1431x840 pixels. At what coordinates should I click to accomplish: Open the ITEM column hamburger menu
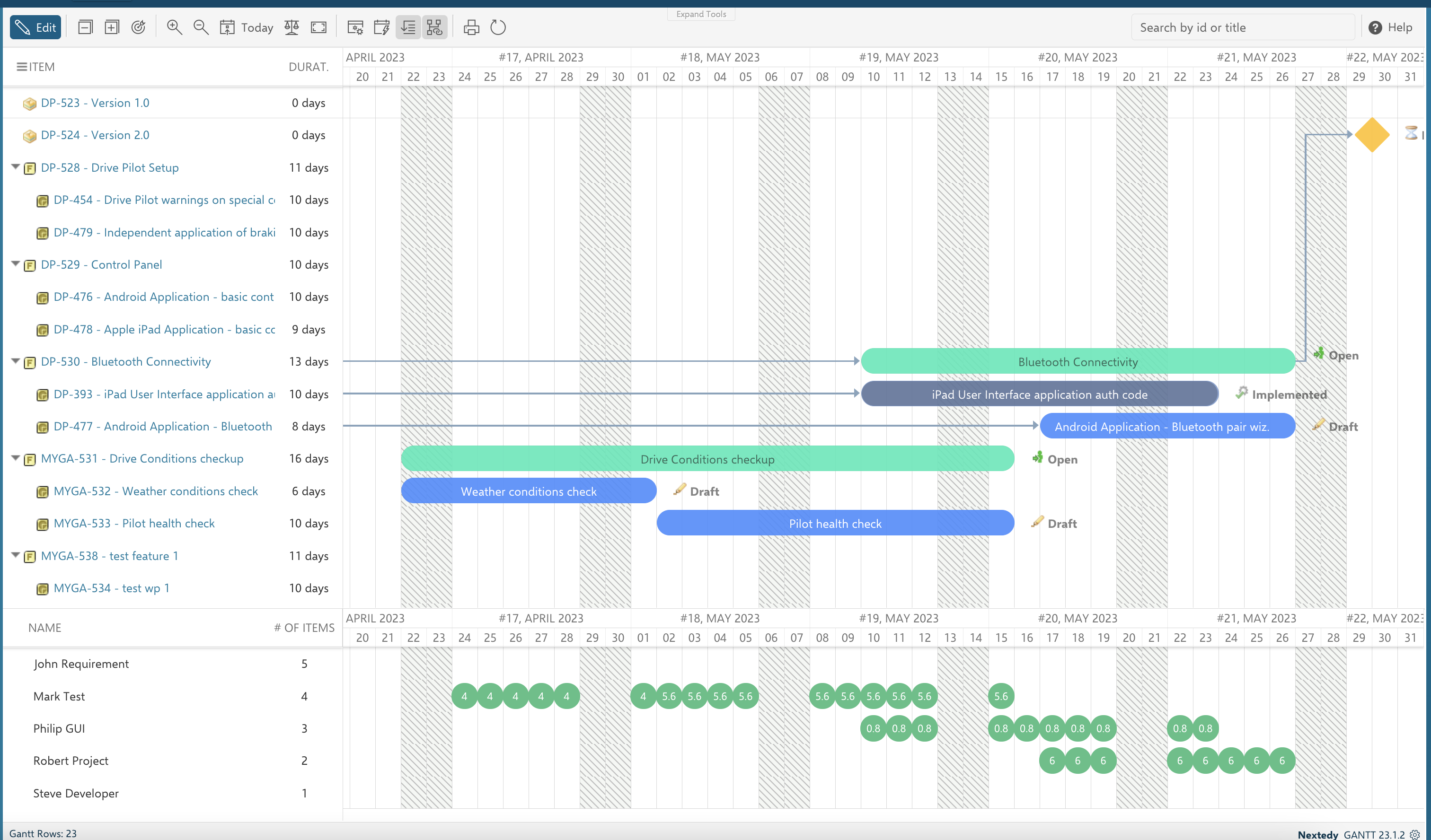tap(22, 67)
